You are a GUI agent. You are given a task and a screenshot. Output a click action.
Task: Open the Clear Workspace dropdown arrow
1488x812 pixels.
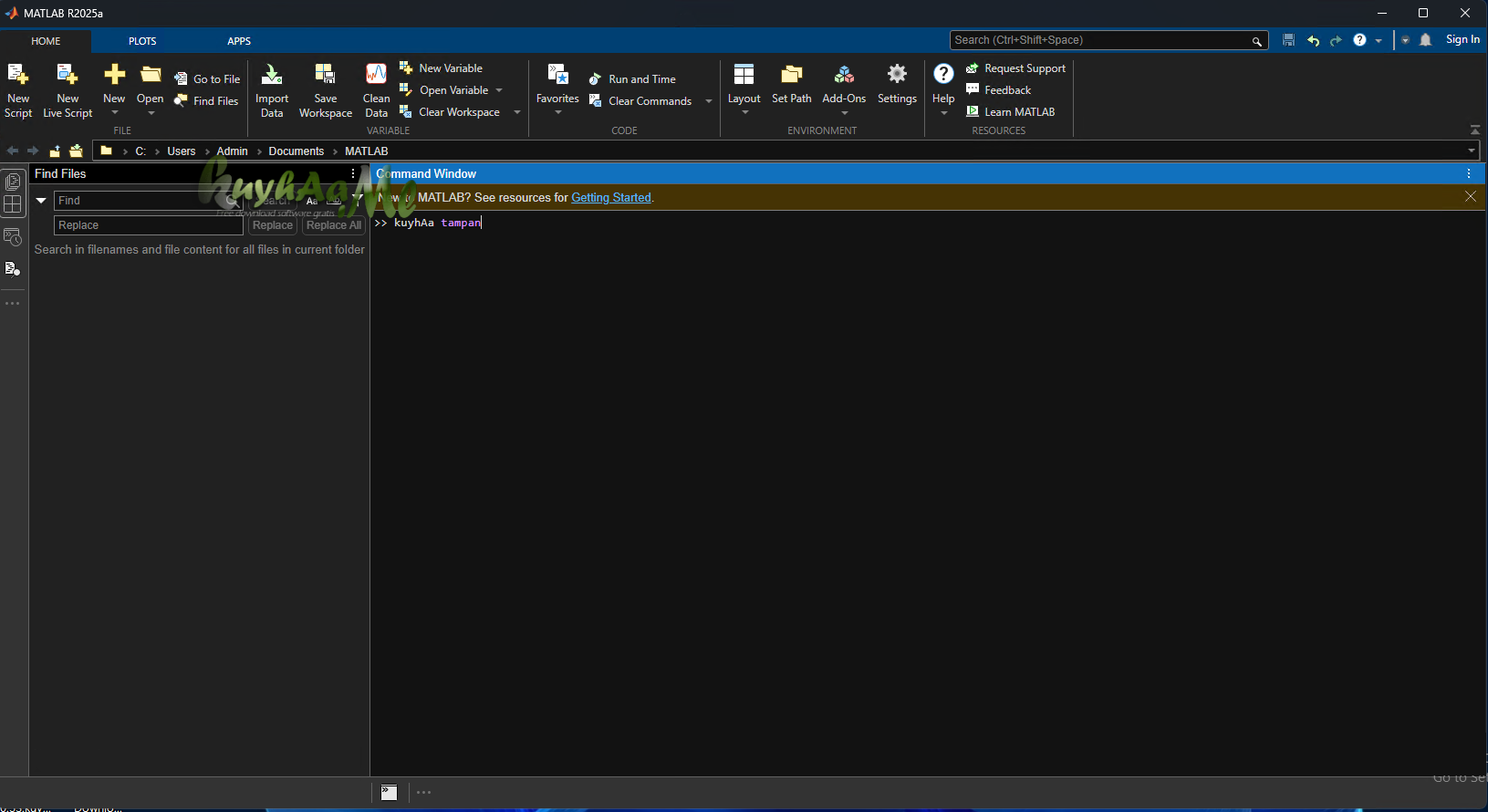tap(517, 112)
